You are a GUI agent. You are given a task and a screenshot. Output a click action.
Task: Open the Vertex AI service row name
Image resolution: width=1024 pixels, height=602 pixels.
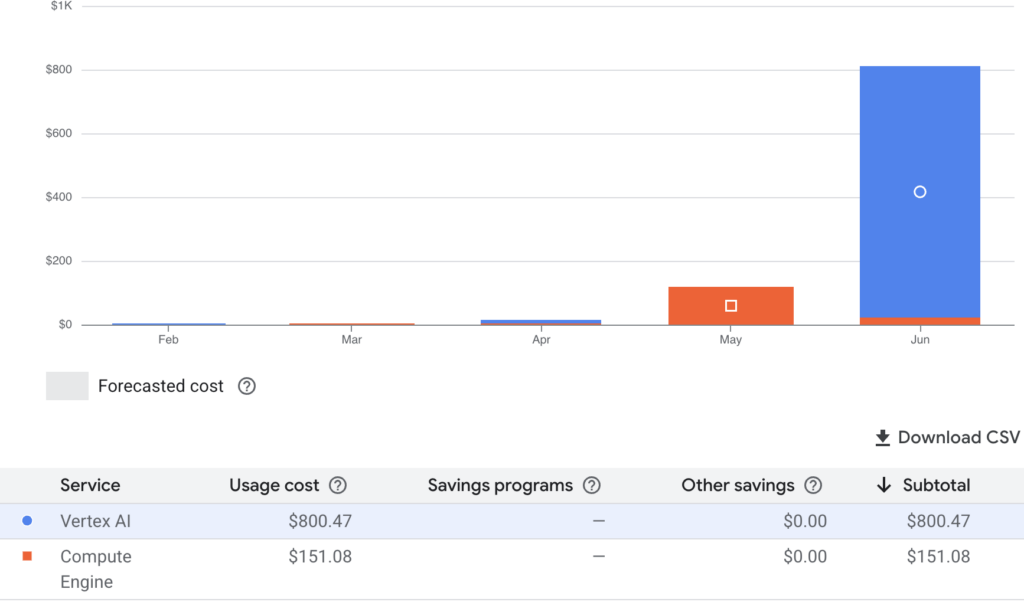pos(95,521)
